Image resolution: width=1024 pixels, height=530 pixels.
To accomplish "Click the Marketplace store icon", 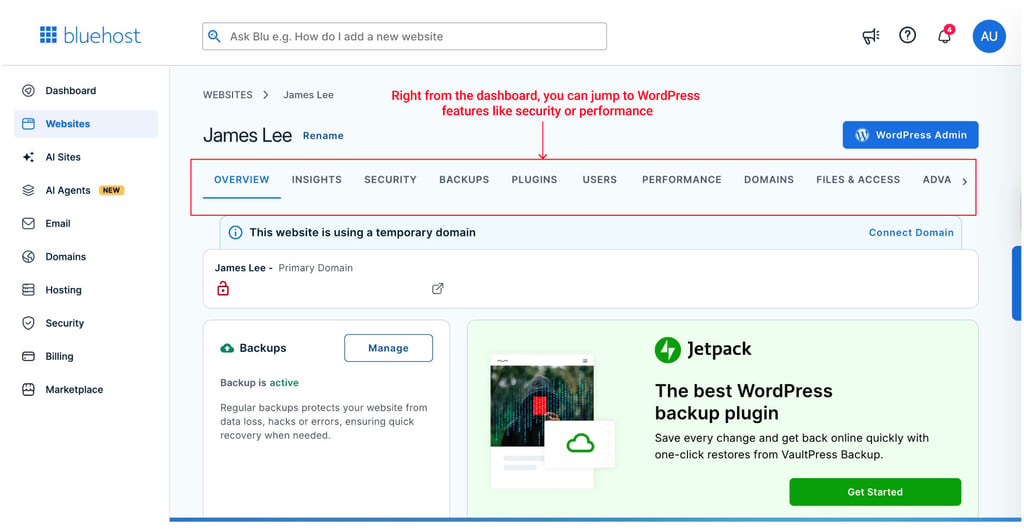I will pos(28,390).
